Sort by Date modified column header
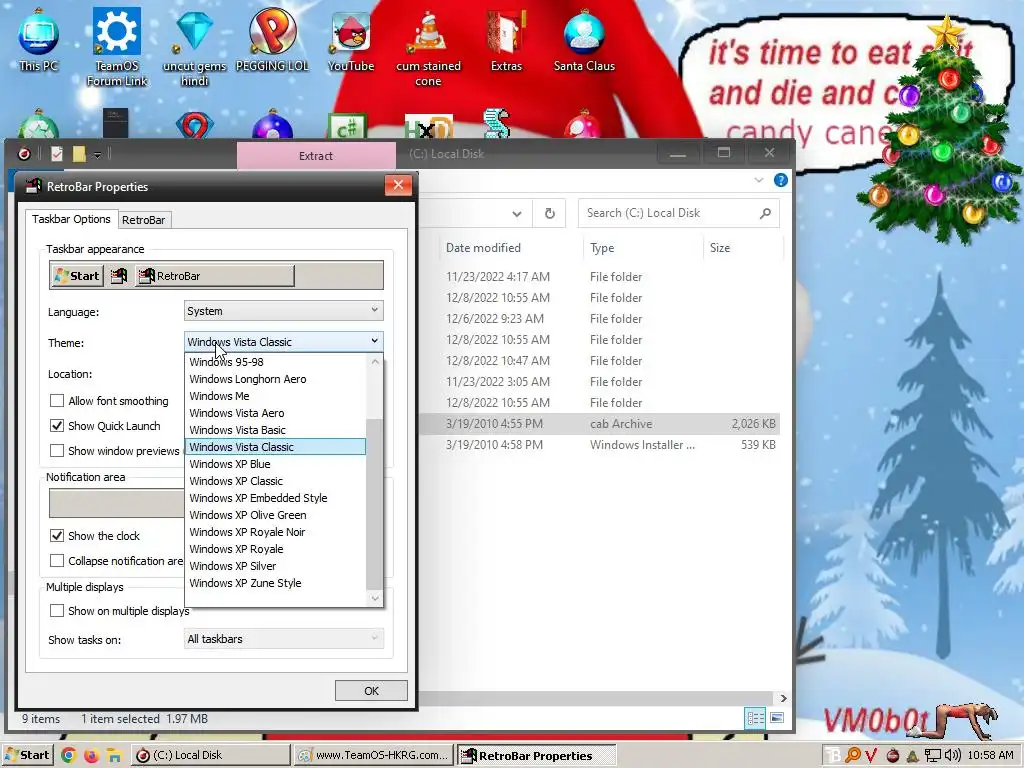Viewport: 1024px width, 768px height. pyautogui.click(x=510, y=248)
